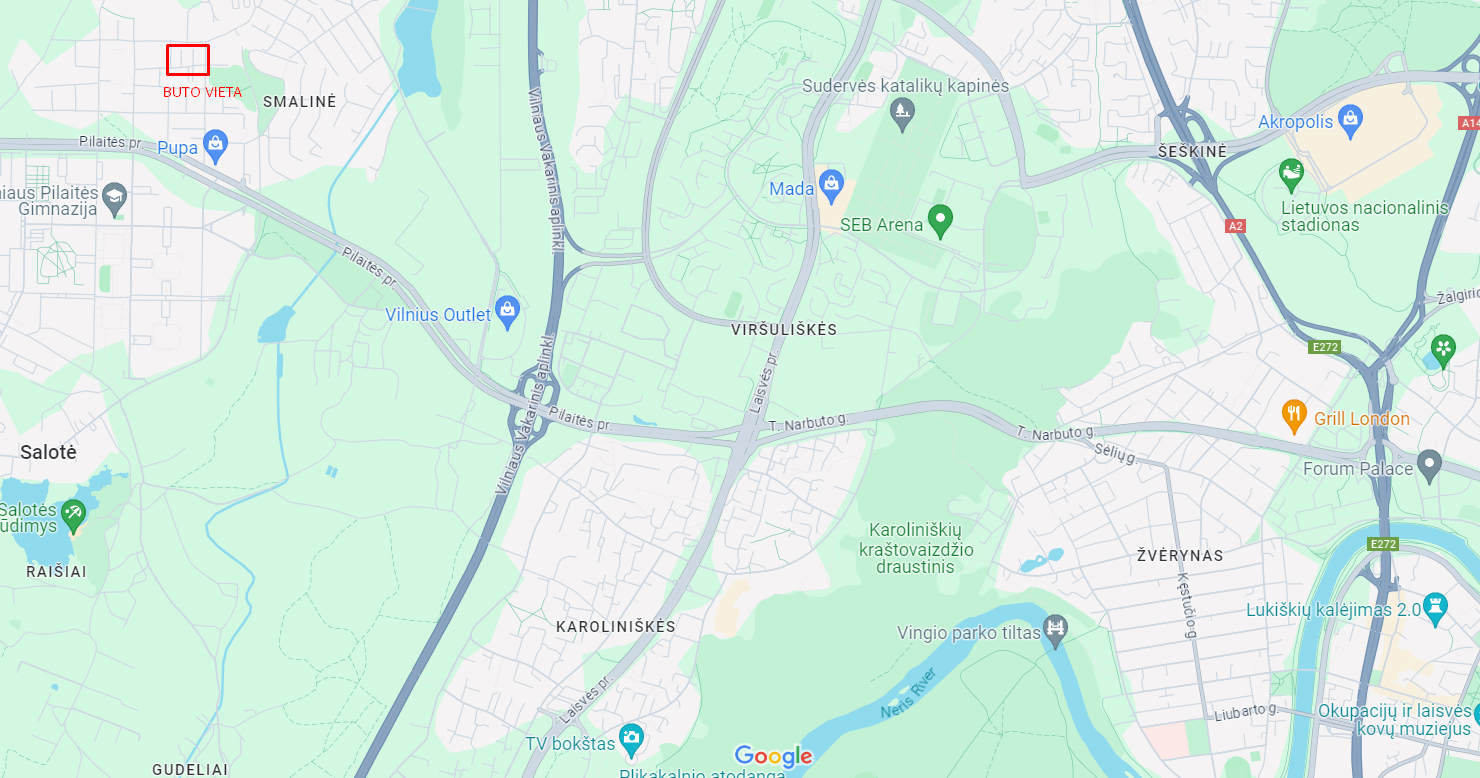The width and height of the screenshot is (1480, 778).
Task: Click the SEB Arena green pin
Action: click(x=939, y=221)
